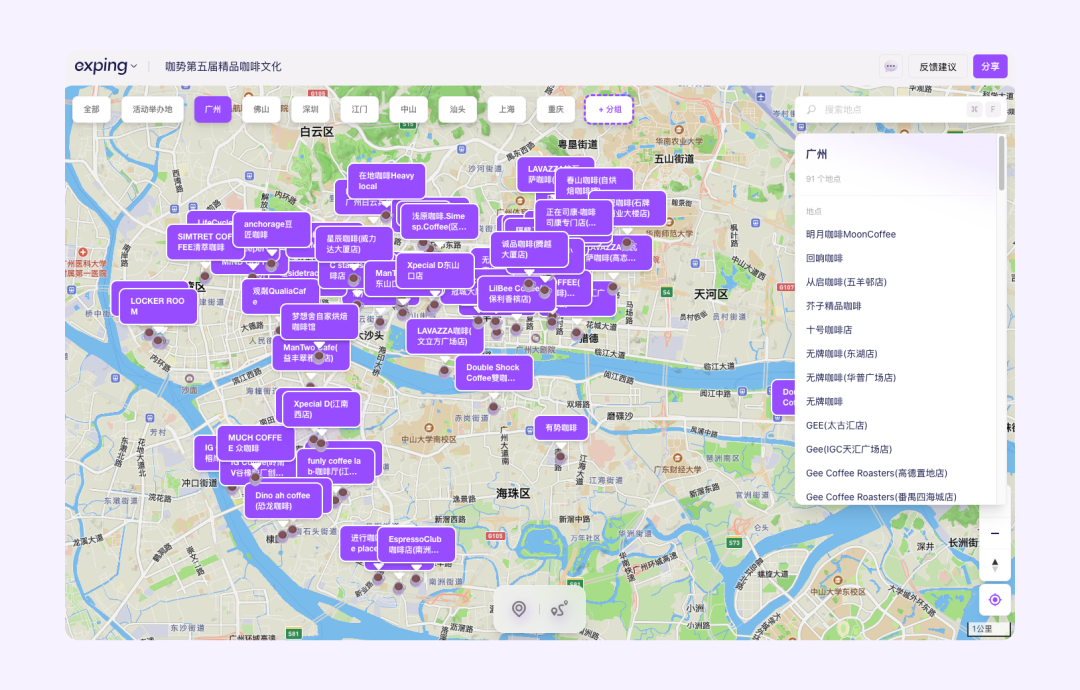This screenshot has height=690, width=1080.
Task: Switch to the 深圳 city tab
Action: pos(310,110)
